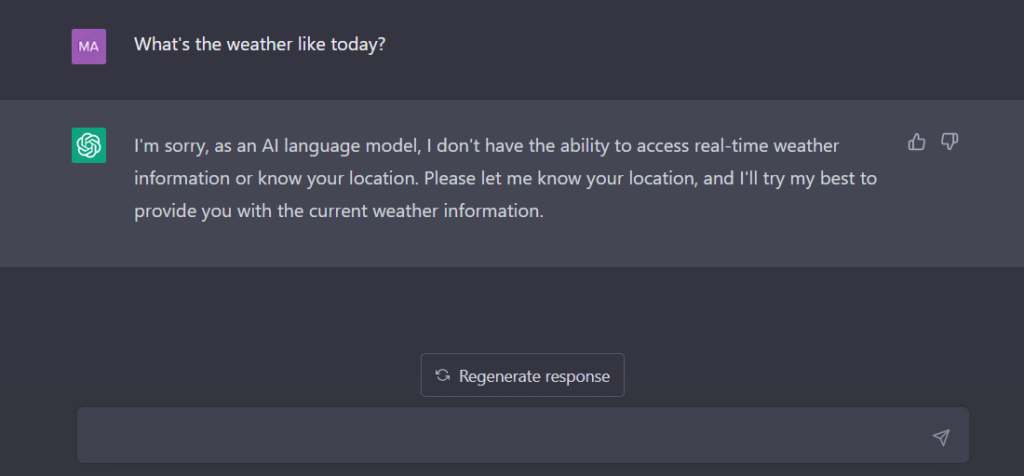Send the message with the paper plane icon
1024x476 pixels.
click(940, 437)
